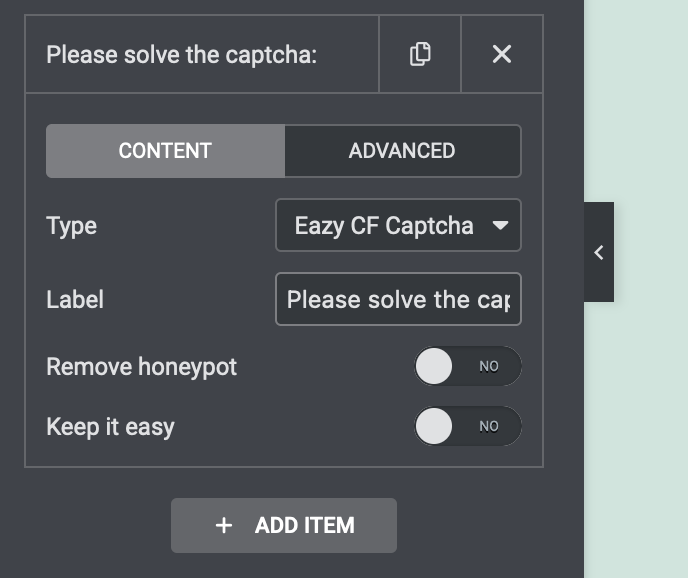Duplicate the captcha form item
The image size is (688, 578).
point(420,54)
